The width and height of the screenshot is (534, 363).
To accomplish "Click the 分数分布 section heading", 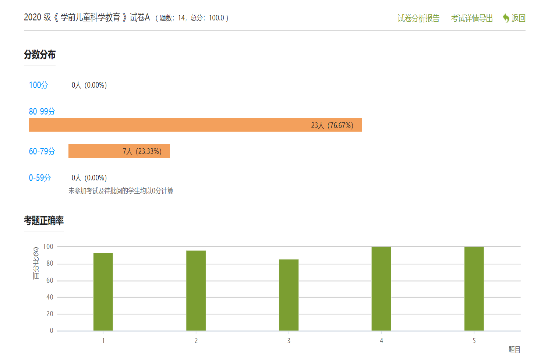I will point(40,54).
